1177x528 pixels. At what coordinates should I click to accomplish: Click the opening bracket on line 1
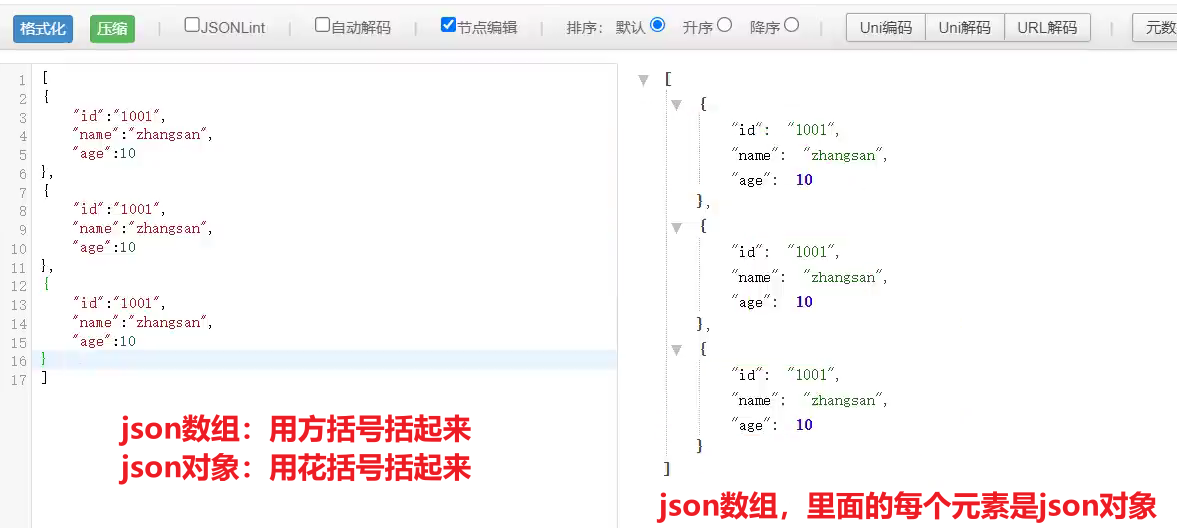45,79
